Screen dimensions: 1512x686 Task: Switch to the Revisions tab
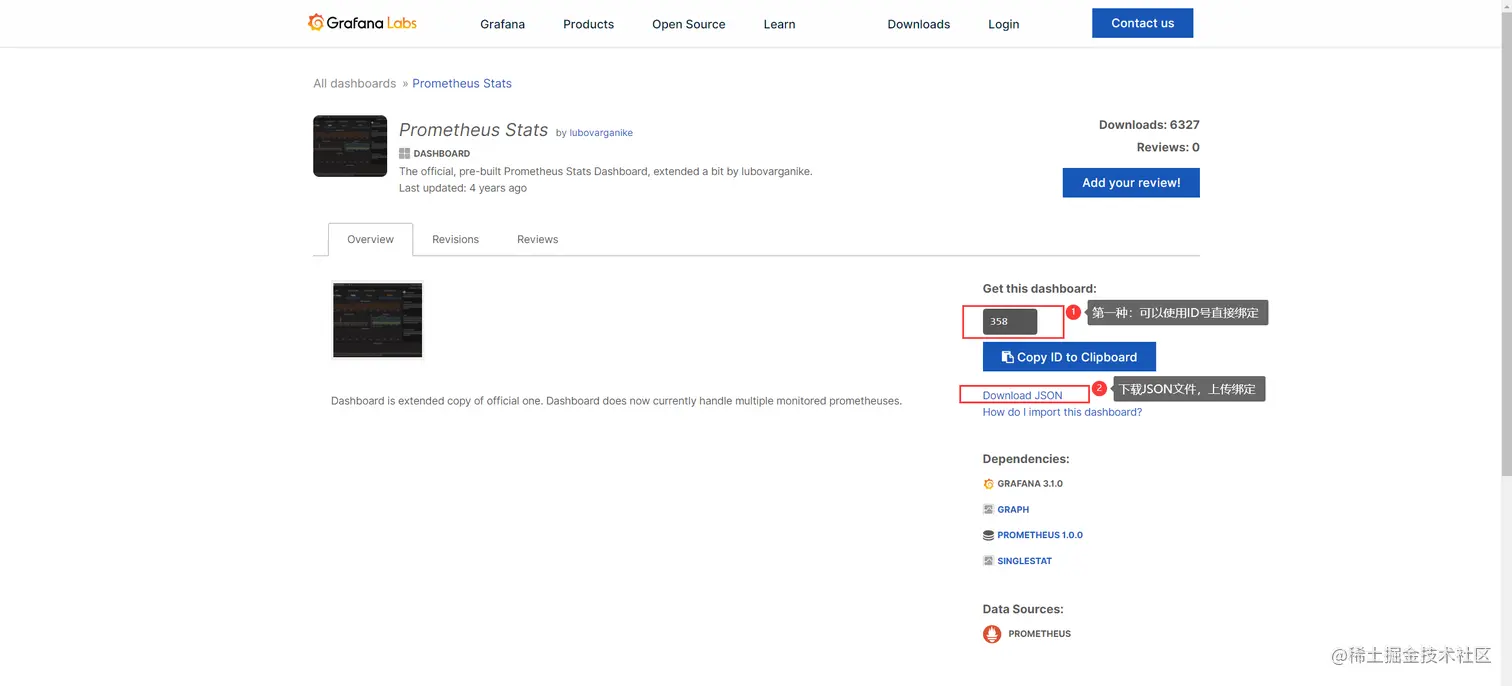pos(455,239)
